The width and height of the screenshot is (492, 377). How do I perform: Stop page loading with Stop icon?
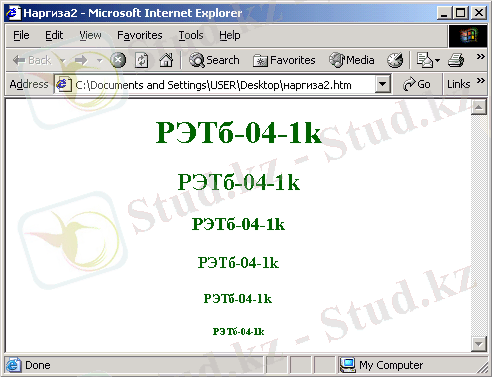[x=118, y=60]
